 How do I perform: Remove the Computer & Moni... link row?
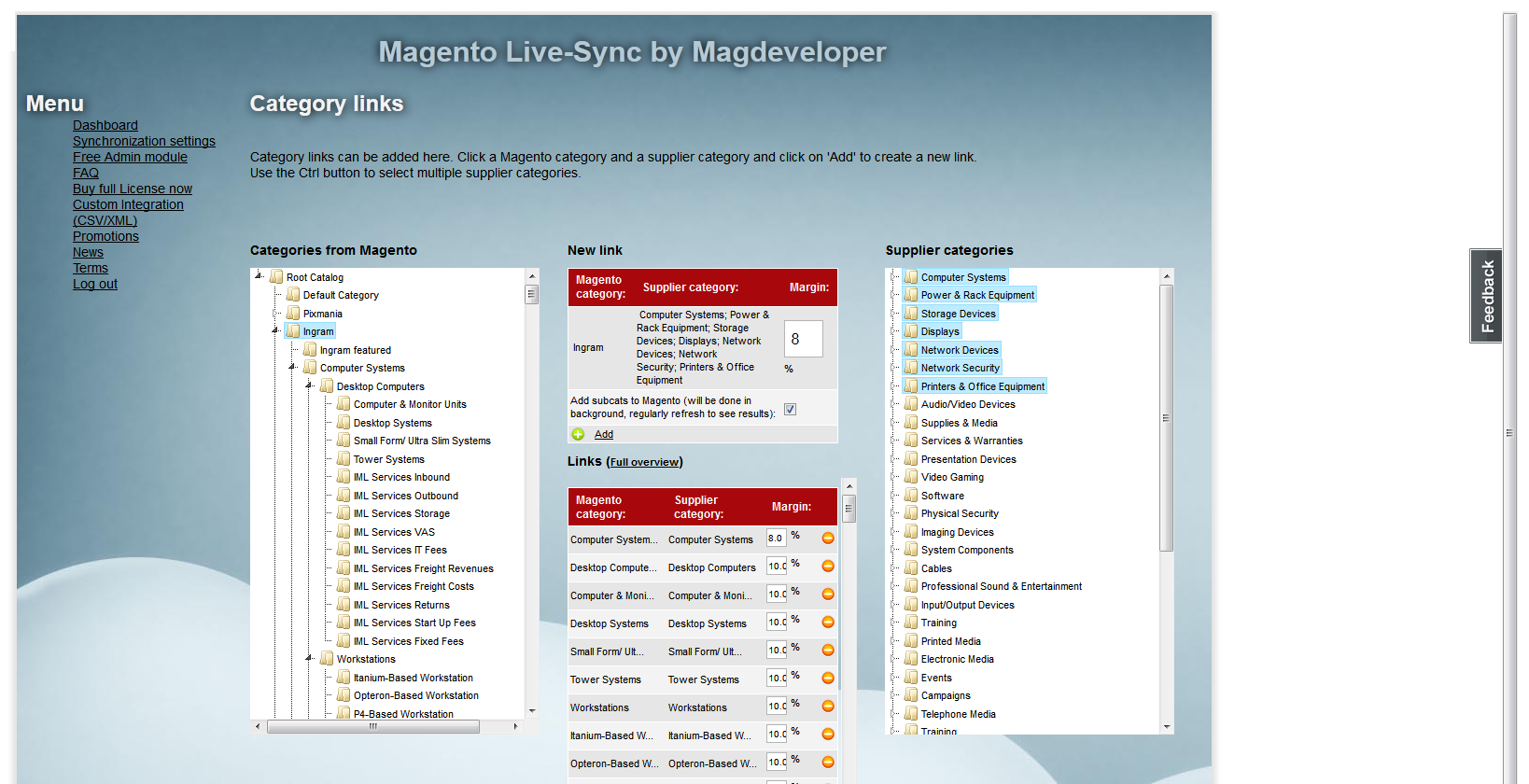pos(828,594)
